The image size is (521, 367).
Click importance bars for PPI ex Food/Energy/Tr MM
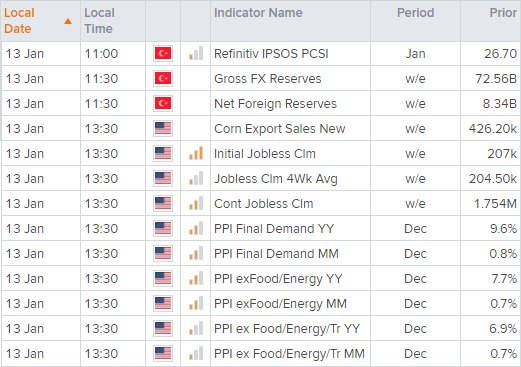pyautogui.click(x=196, y=353)
